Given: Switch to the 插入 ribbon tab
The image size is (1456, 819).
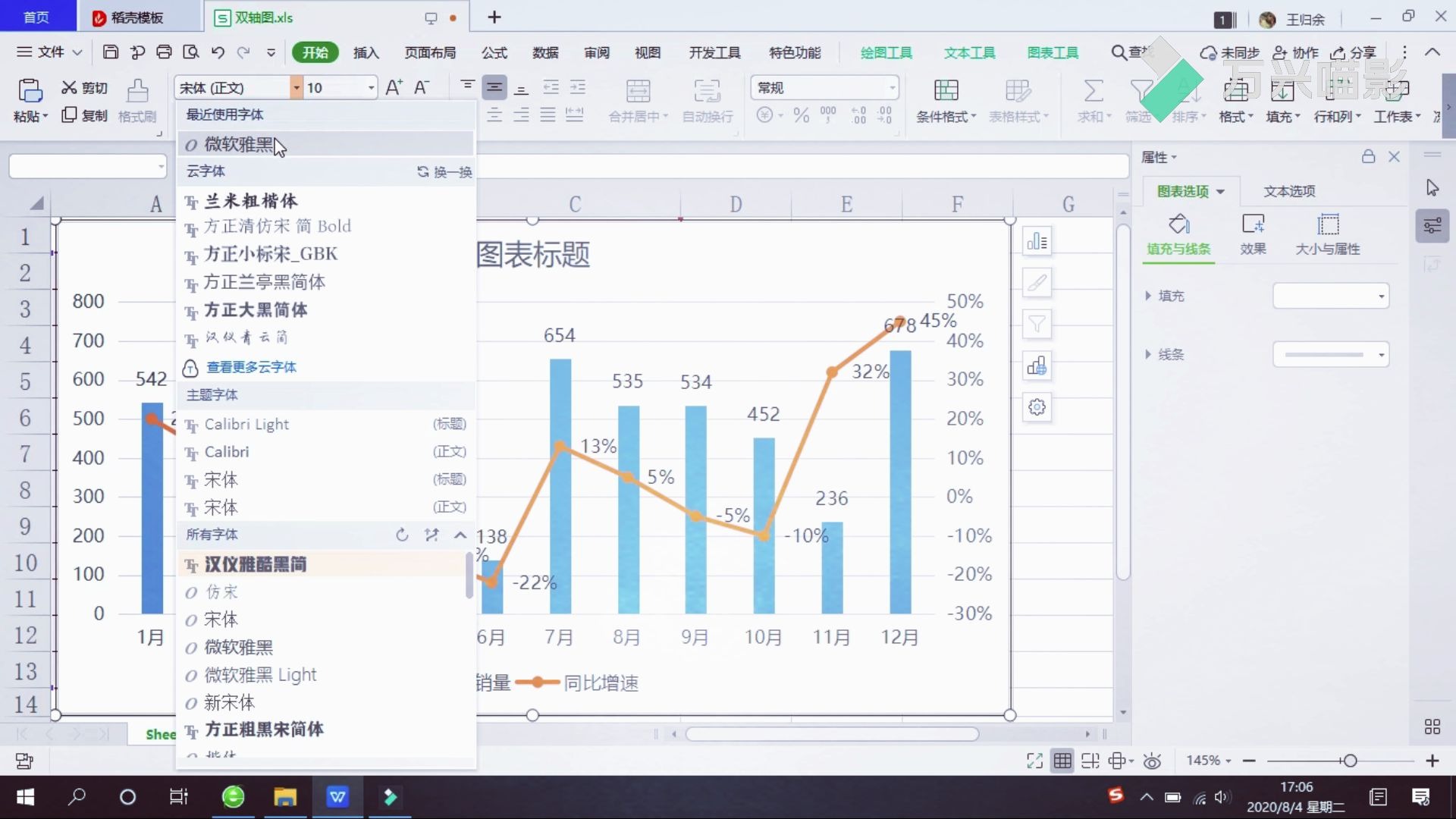Looking at the screenshot, I should 366,52.
